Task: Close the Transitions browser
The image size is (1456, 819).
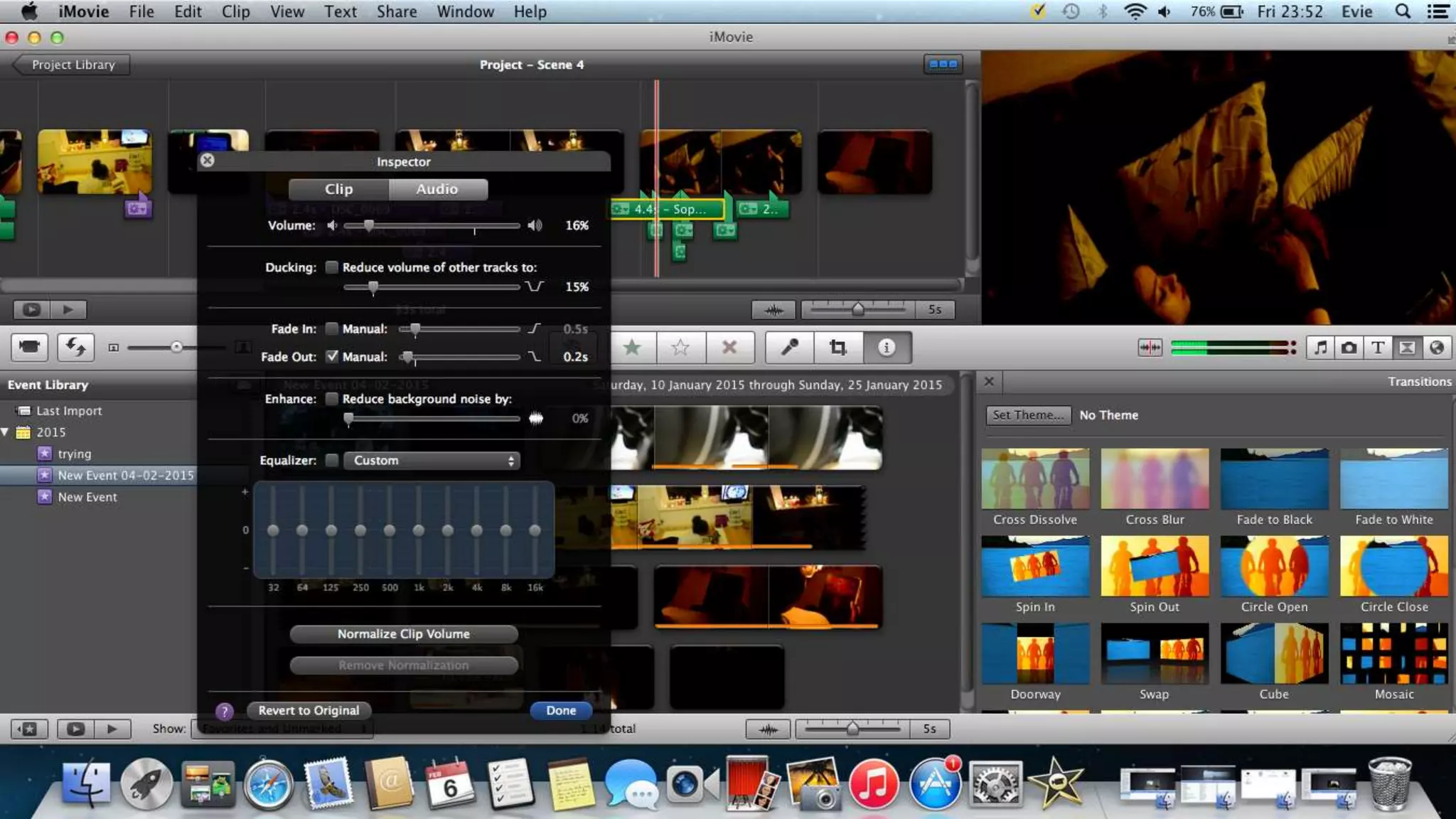Action: coord(989,382)
